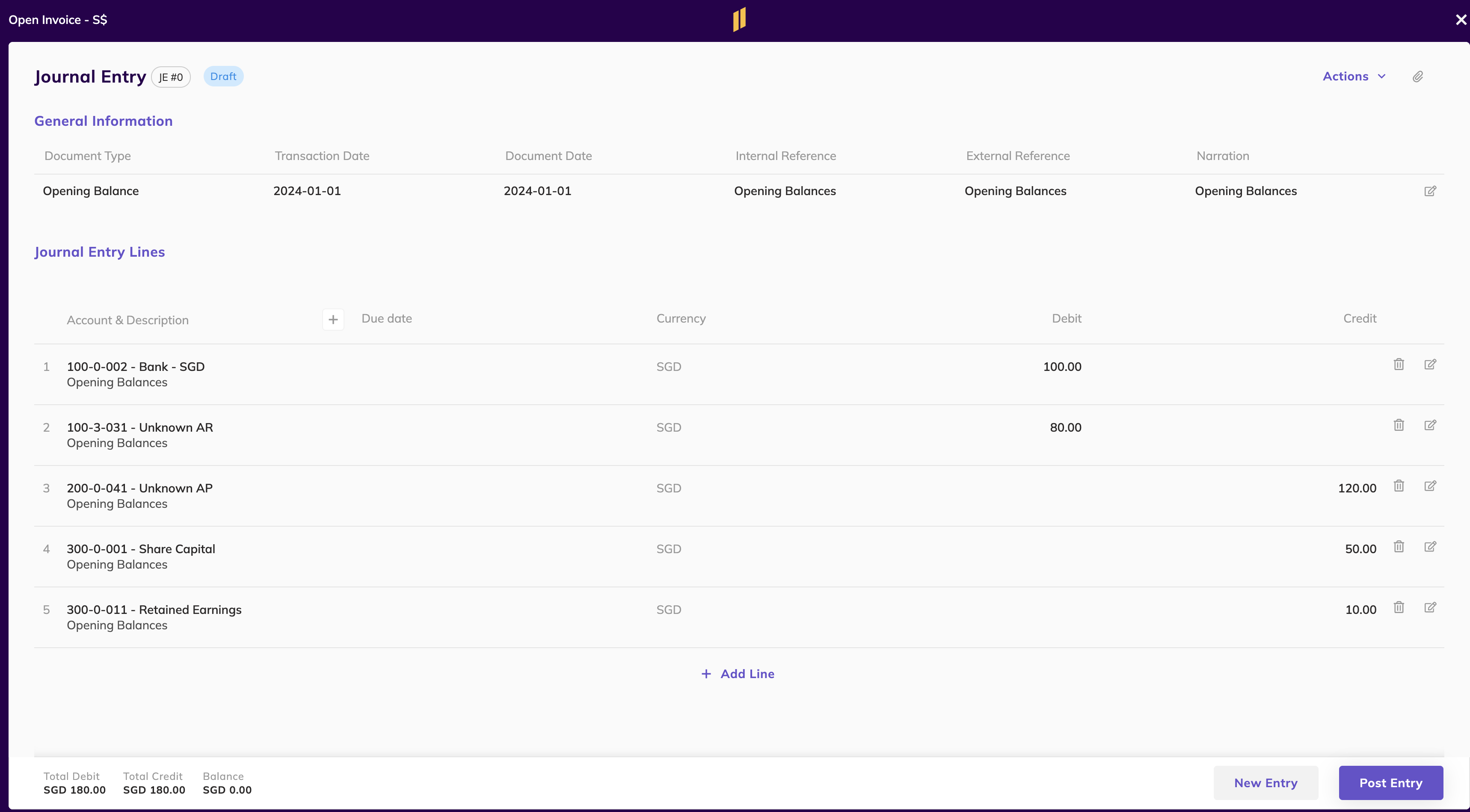The width and height of the screenshot is (1470, 812).
Task: Click the 80.00 debit amount
Action: [1065, 427]
